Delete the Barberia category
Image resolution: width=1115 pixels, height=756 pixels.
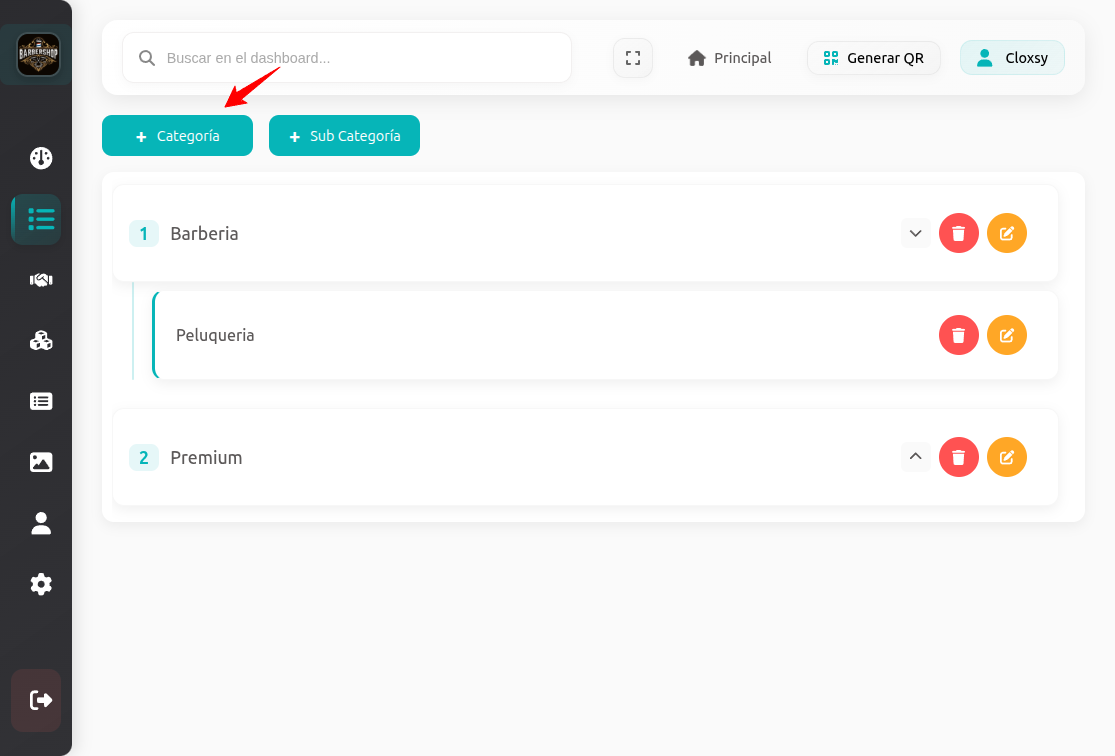(x=958, y=233)
